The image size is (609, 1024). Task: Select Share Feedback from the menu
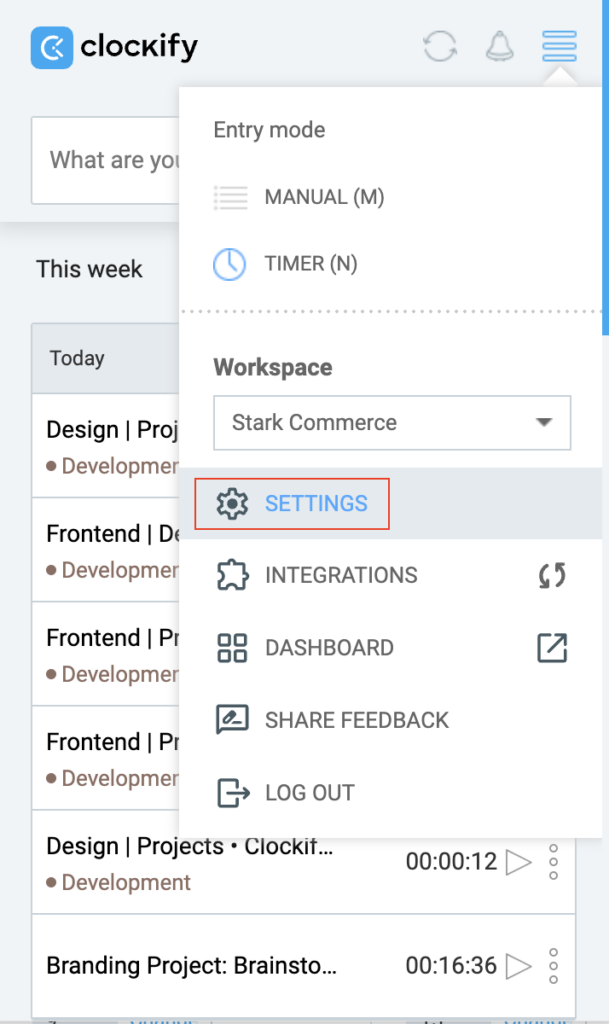[356, 720]
